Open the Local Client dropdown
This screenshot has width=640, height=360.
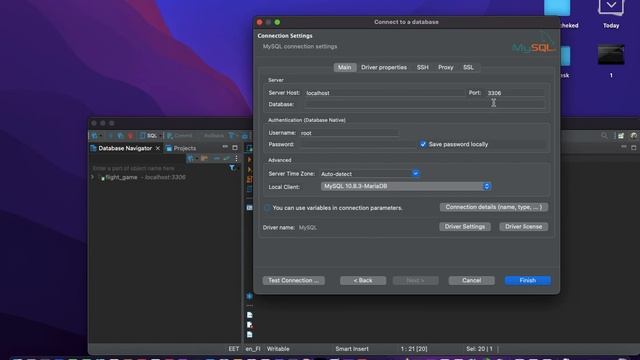pyautogui.click(x=406, y=187)
